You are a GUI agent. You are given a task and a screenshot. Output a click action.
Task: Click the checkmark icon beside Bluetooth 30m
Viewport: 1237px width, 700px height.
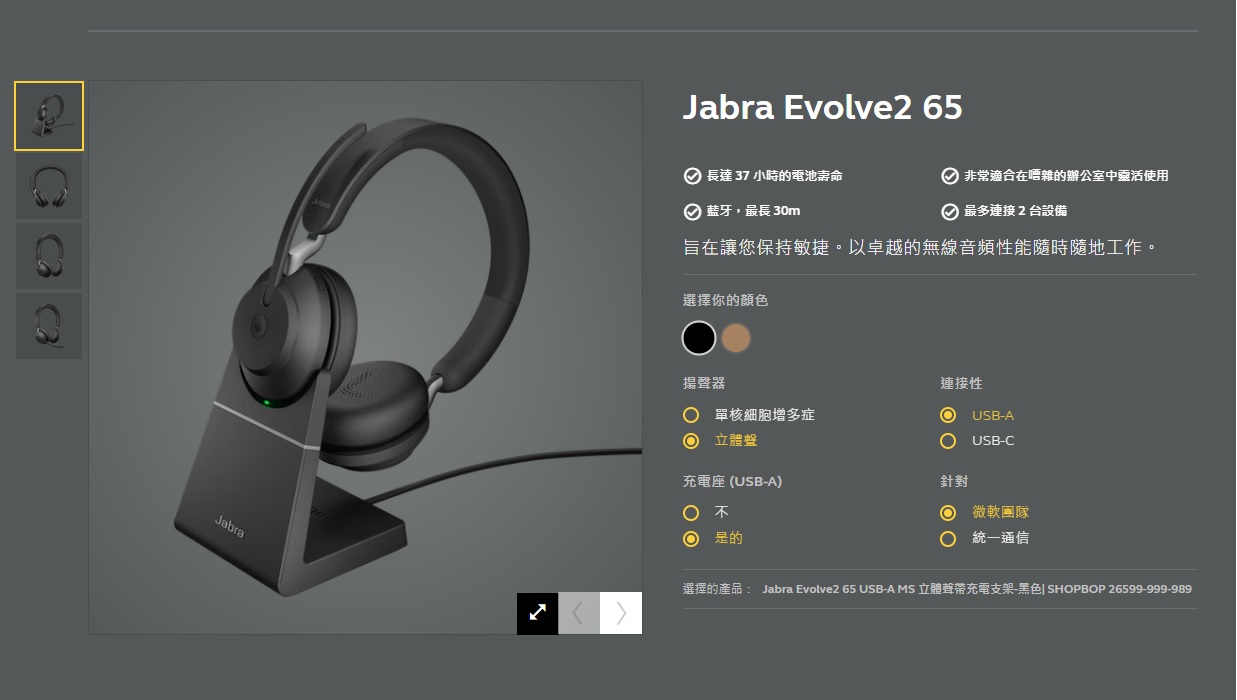point(692,211)
